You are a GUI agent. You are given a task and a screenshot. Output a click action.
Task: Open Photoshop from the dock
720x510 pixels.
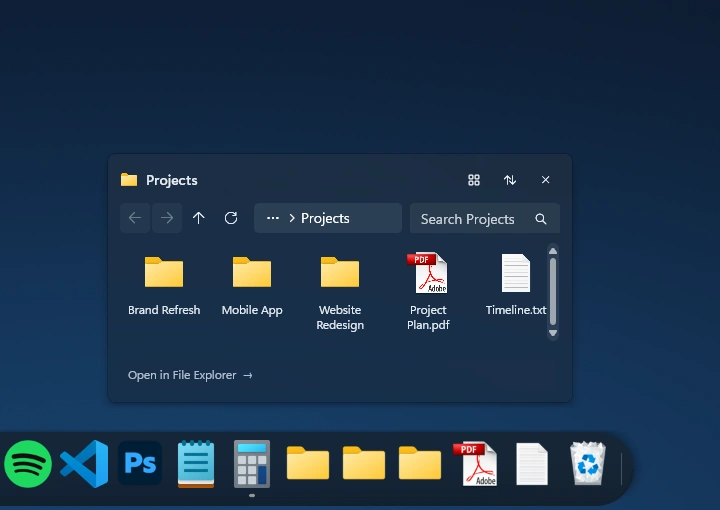[x=140, y=463]
